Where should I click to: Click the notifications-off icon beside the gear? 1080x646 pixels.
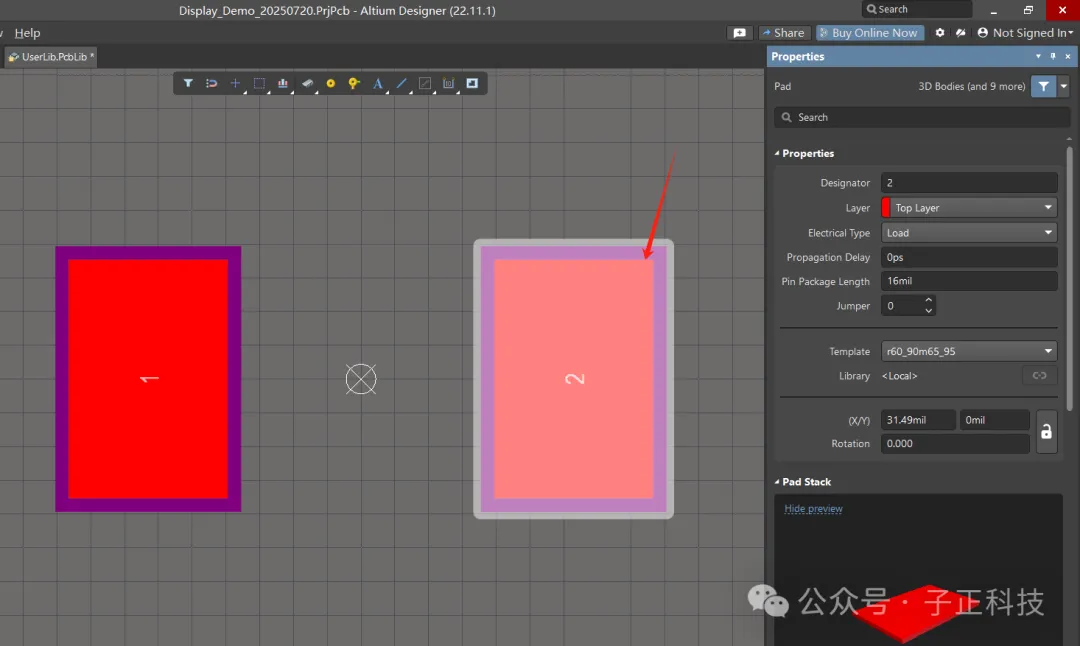[960, 32]
